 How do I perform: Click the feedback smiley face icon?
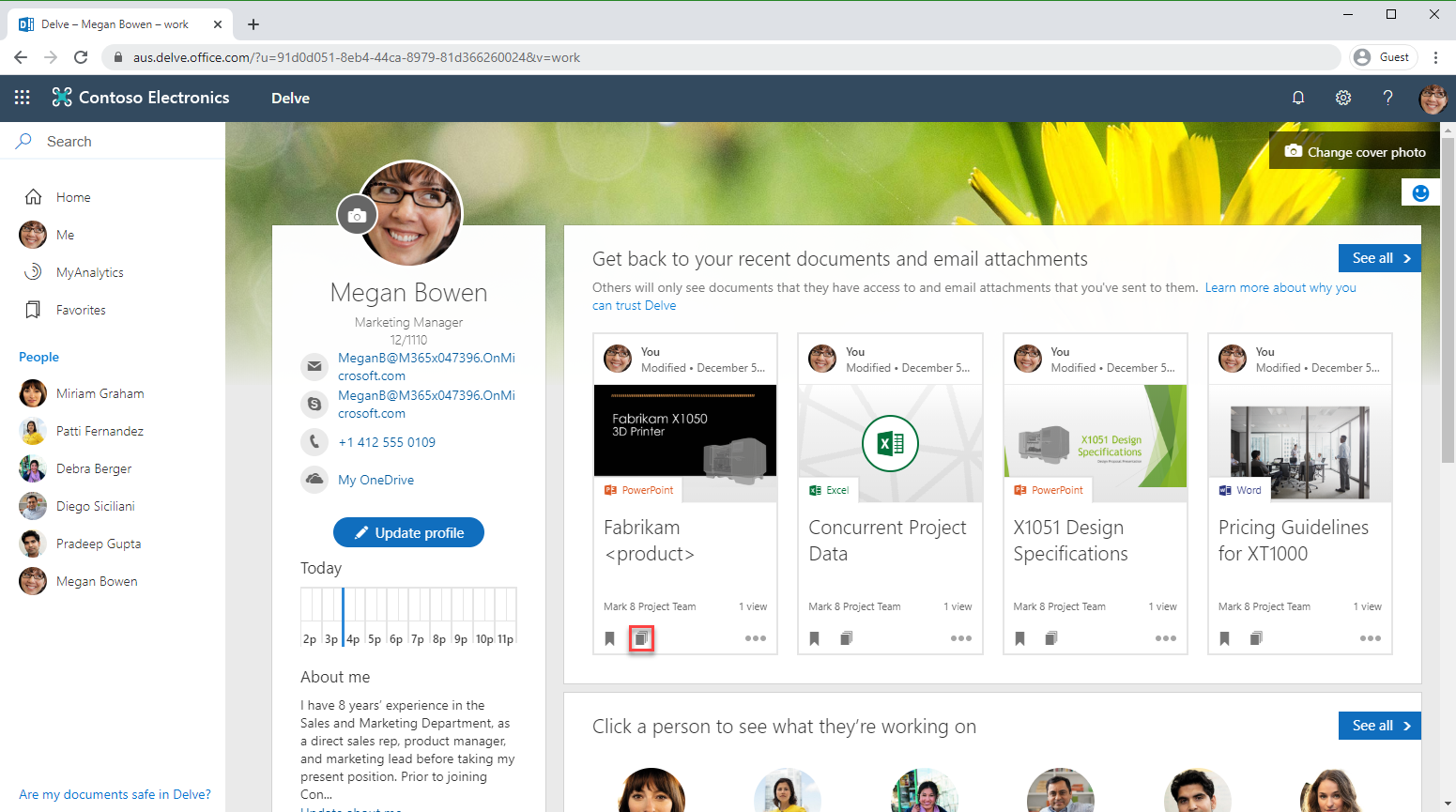point(1420,192)
